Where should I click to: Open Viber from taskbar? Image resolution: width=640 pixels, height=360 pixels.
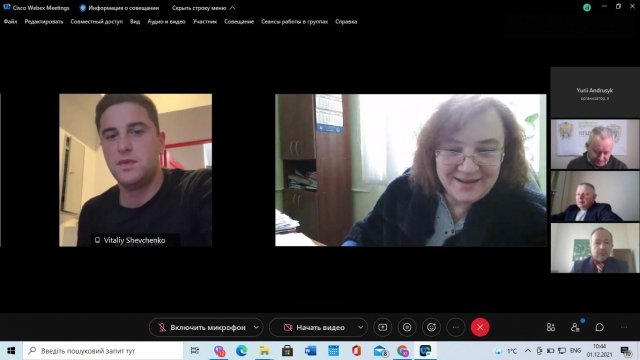coord(219,351)
